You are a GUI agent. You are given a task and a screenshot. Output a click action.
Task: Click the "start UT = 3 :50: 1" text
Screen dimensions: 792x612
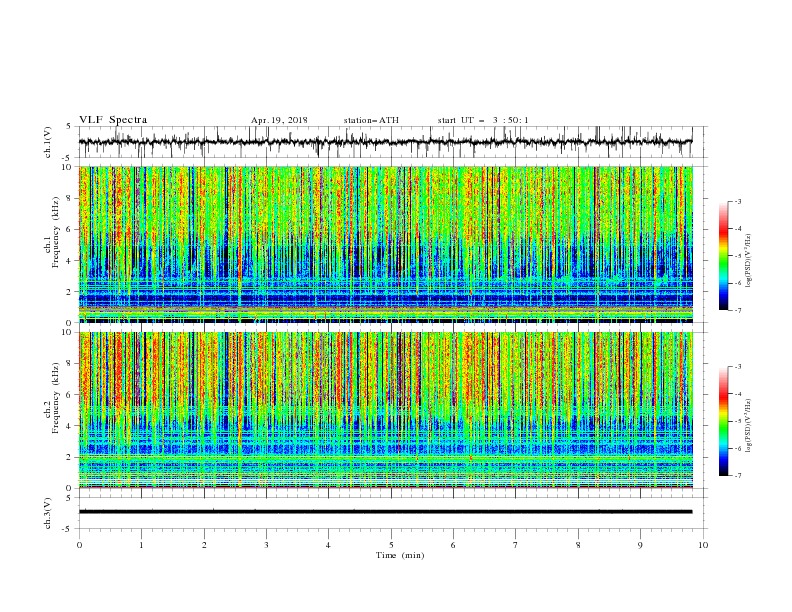(483, 120)
